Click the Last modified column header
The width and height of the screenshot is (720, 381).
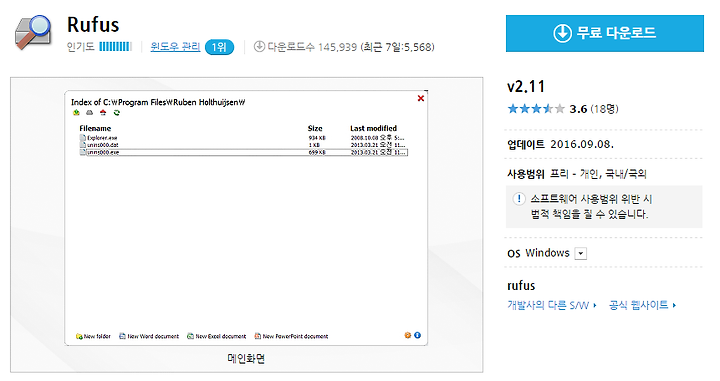373,128
